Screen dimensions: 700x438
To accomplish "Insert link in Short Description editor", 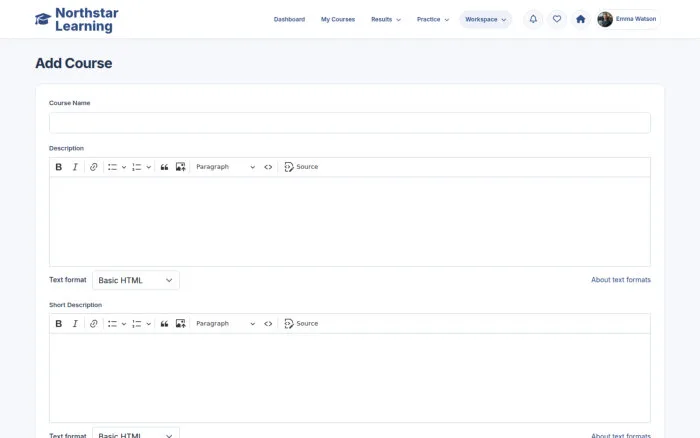I will tap(93, 324).
